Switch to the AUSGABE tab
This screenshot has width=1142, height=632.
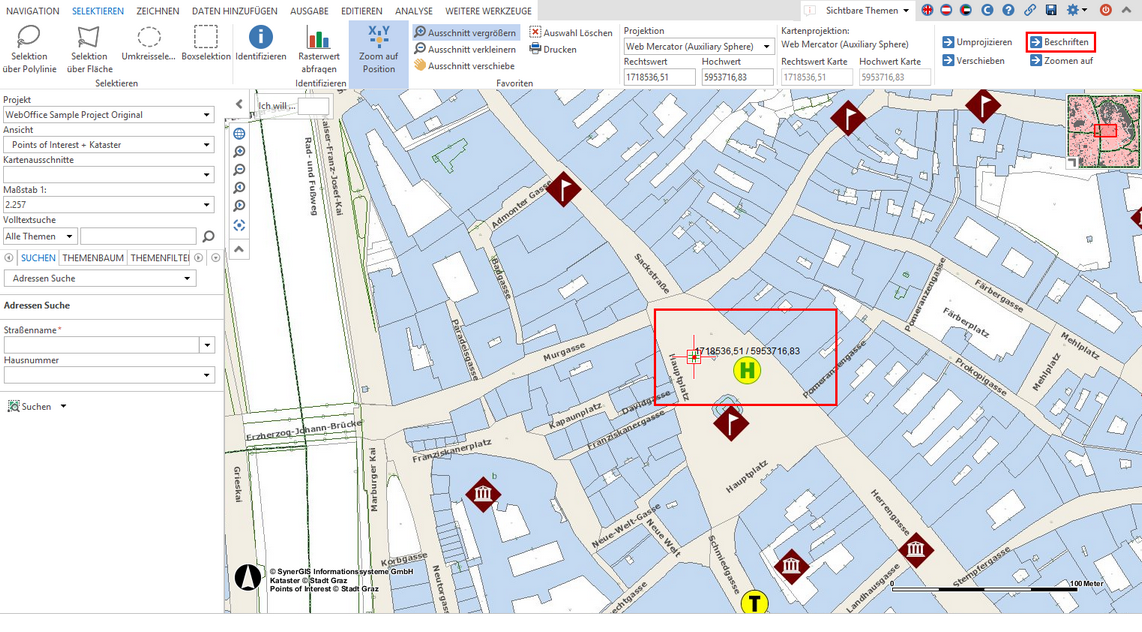click(310, 11)
